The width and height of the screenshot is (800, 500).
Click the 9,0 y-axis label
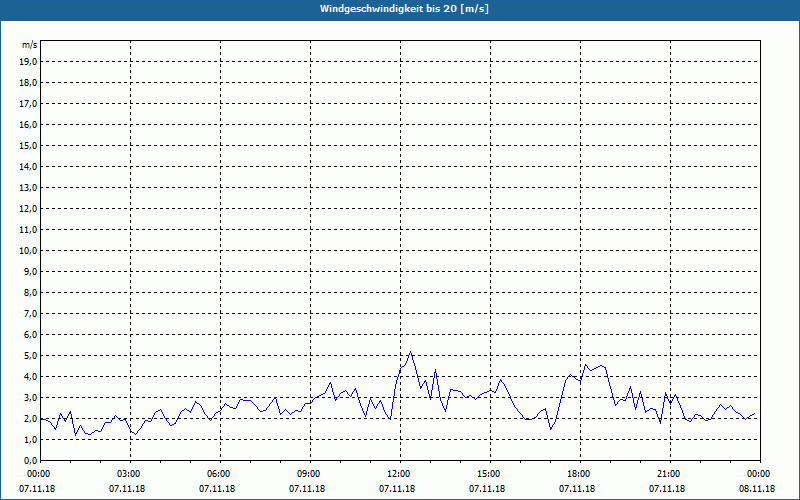pos(31,271)
